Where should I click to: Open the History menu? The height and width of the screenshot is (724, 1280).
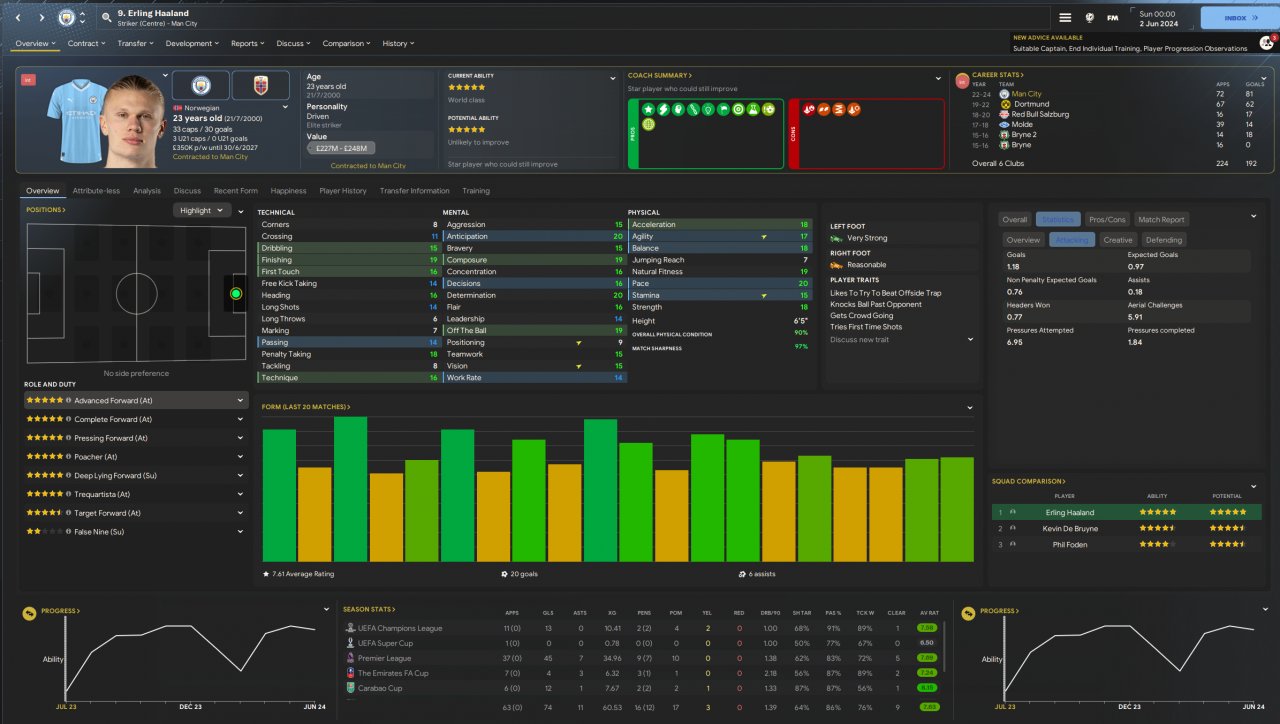(x=398, y=44)
